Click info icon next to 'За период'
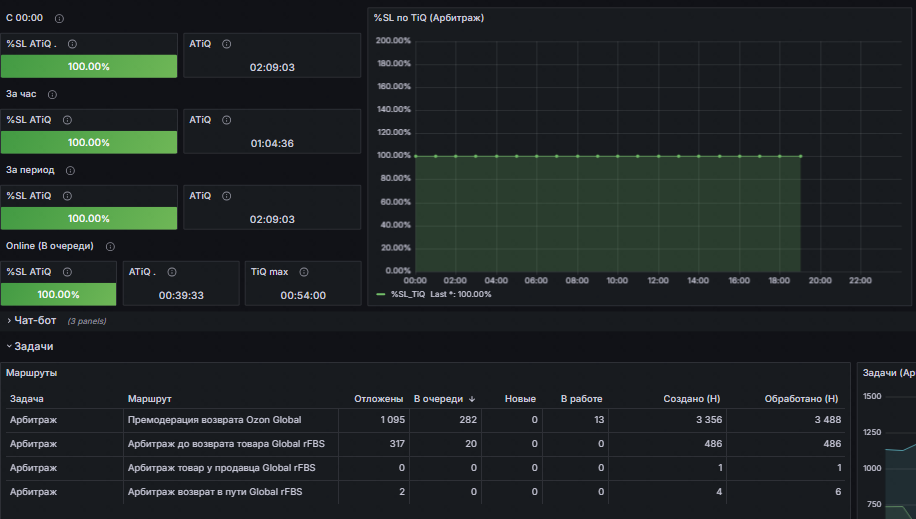The height and width of the screenshot is (519, 916). point(70,171)
